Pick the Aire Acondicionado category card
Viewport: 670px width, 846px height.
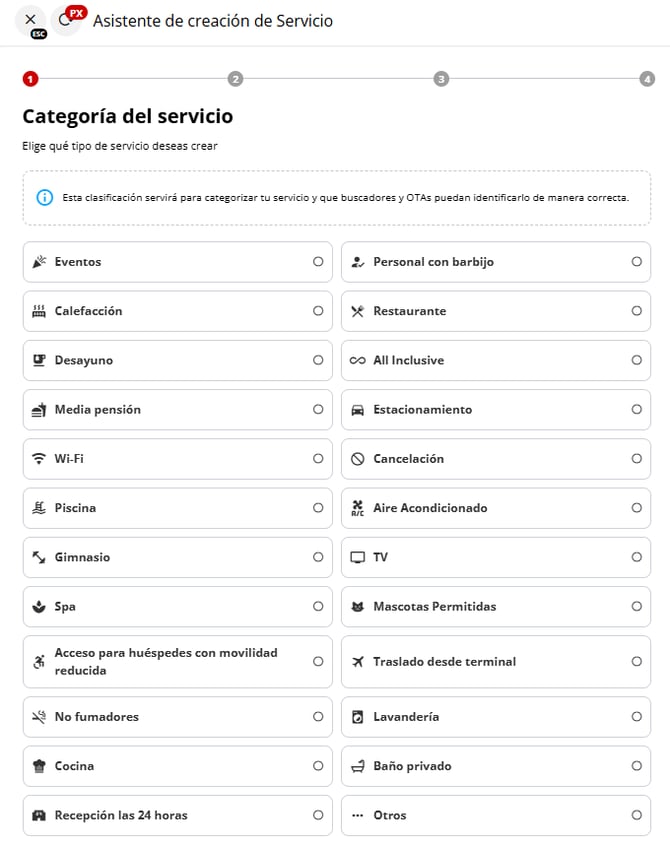[x=495, y=508]
